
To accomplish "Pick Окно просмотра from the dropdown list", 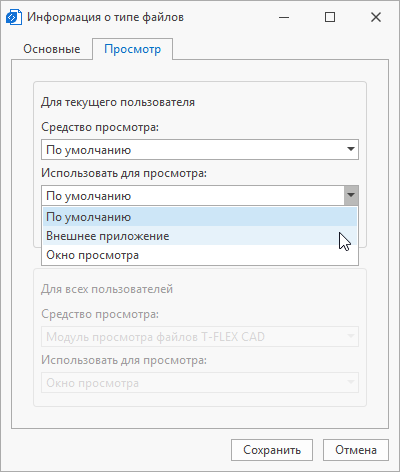I will (200, 255).
